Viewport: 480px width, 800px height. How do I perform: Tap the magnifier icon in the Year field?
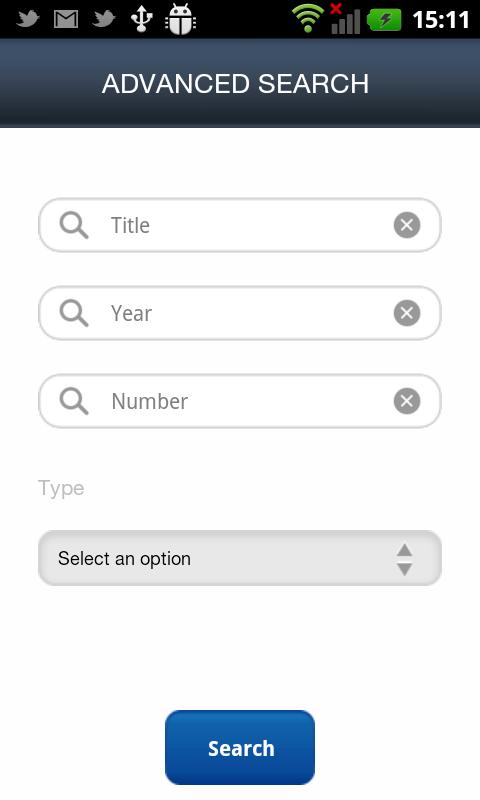74,313
